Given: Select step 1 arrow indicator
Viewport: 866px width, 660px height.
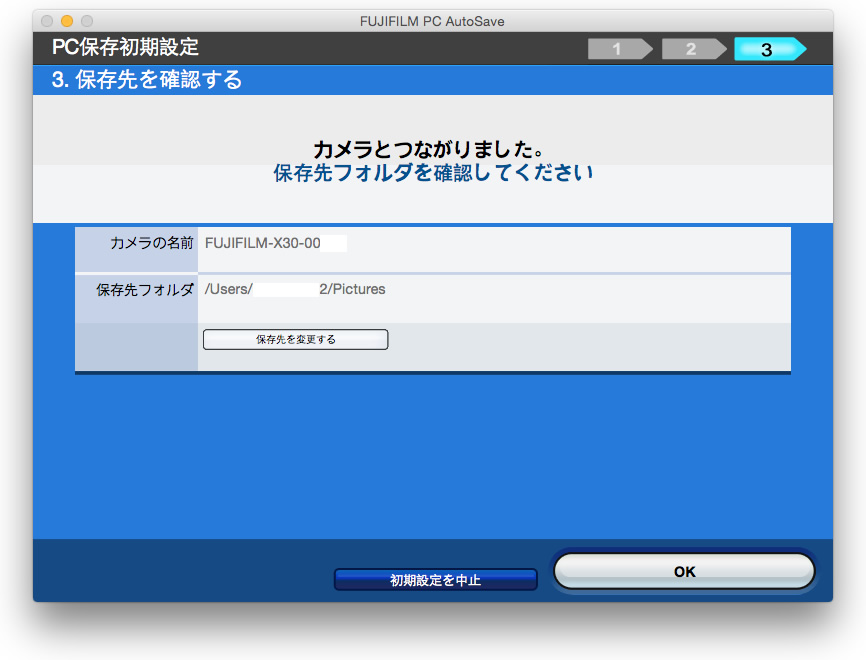Looking at the screenshot, I should click(x=620, y=49).
